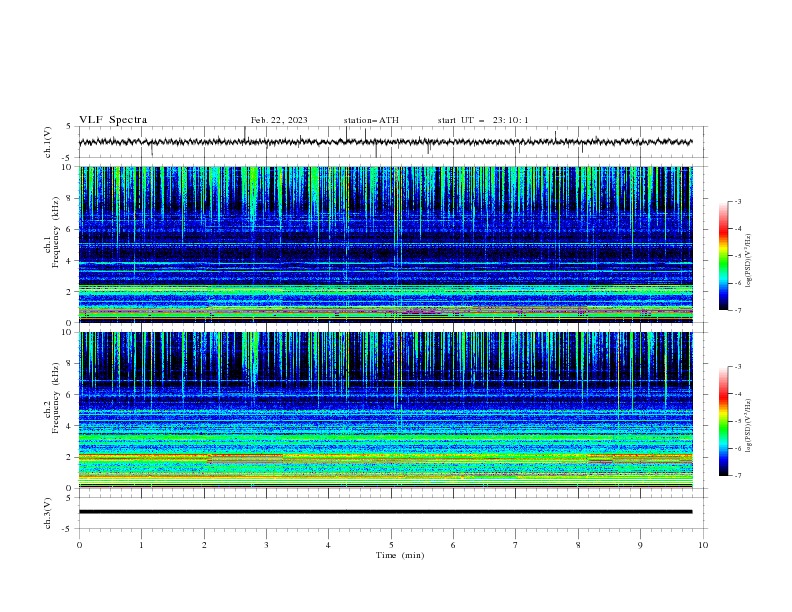This screenshot has width=792, height=612.
Task: Click the "4" kHz tick on ch.1 frequency axis
Action: coord(71,261)
